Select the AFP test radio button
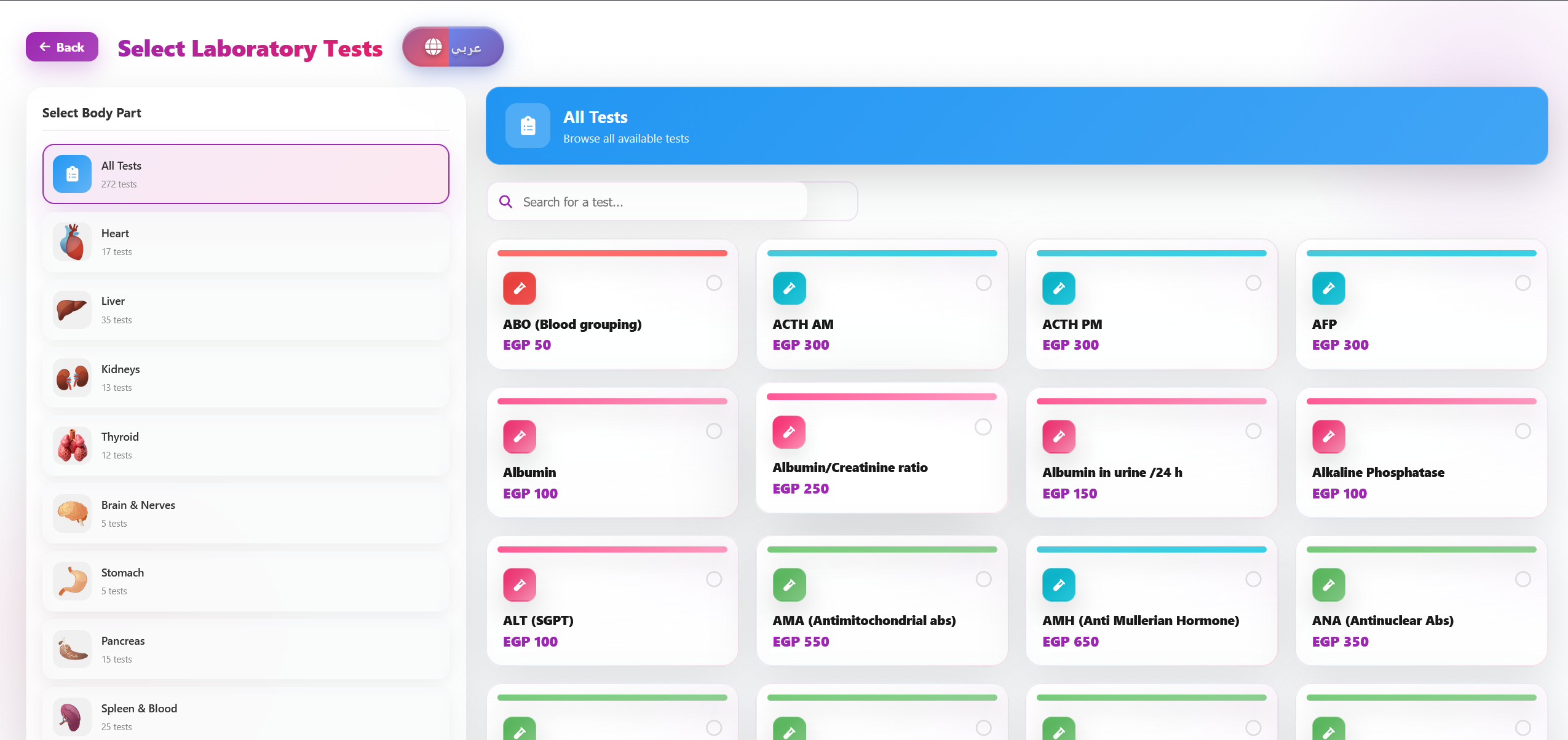Screen dimensions: 1568x740 1522,283
